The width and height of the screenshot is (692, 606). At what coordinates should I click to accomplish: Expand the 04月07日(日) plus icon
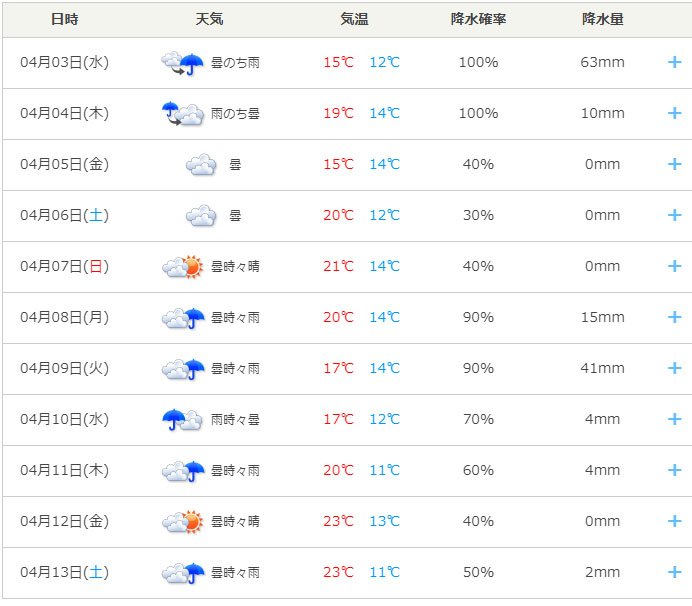click(x=674, y=266)
